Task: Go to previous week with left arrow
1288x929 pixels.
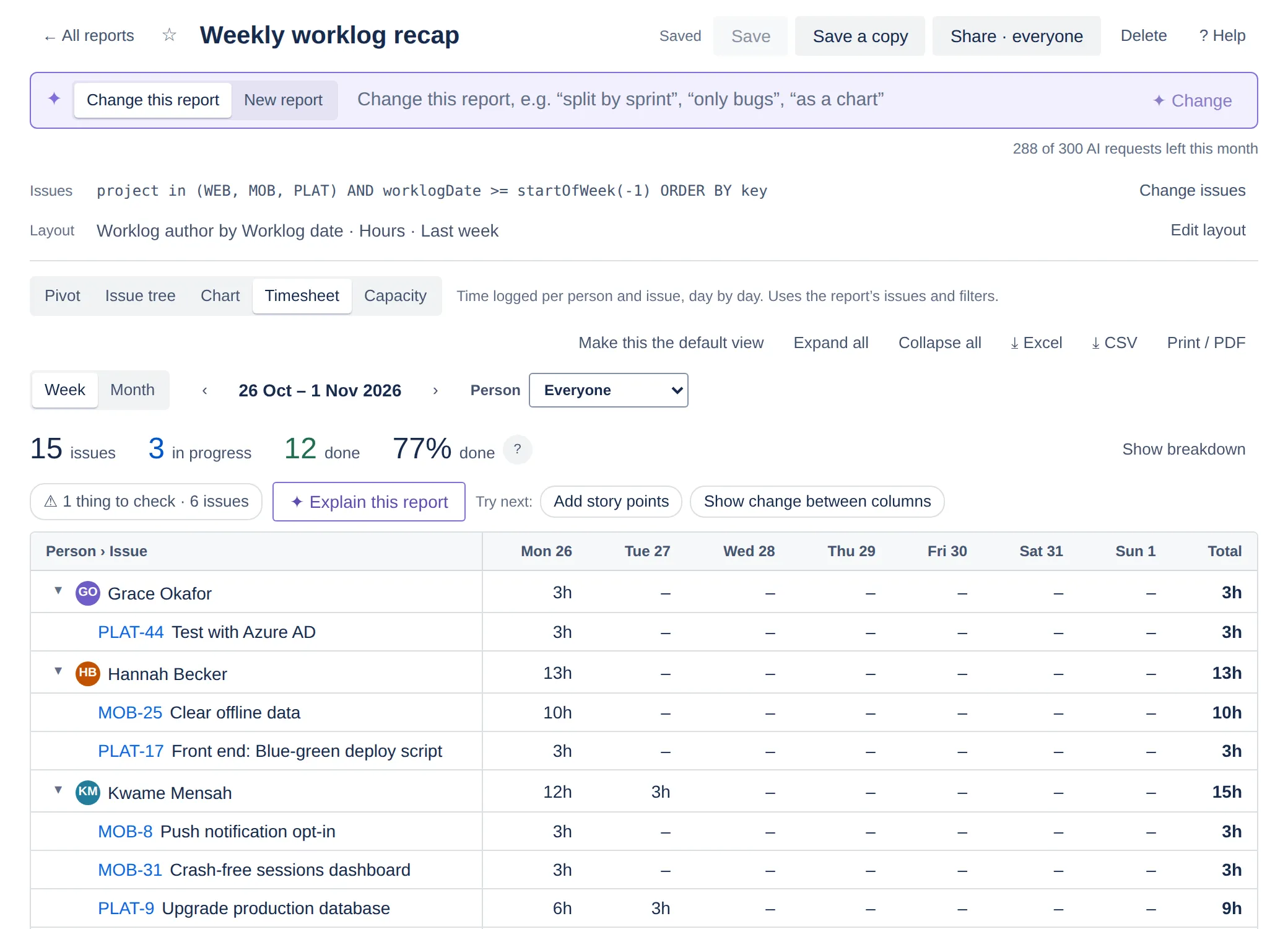Action: [x=205, y=390]
